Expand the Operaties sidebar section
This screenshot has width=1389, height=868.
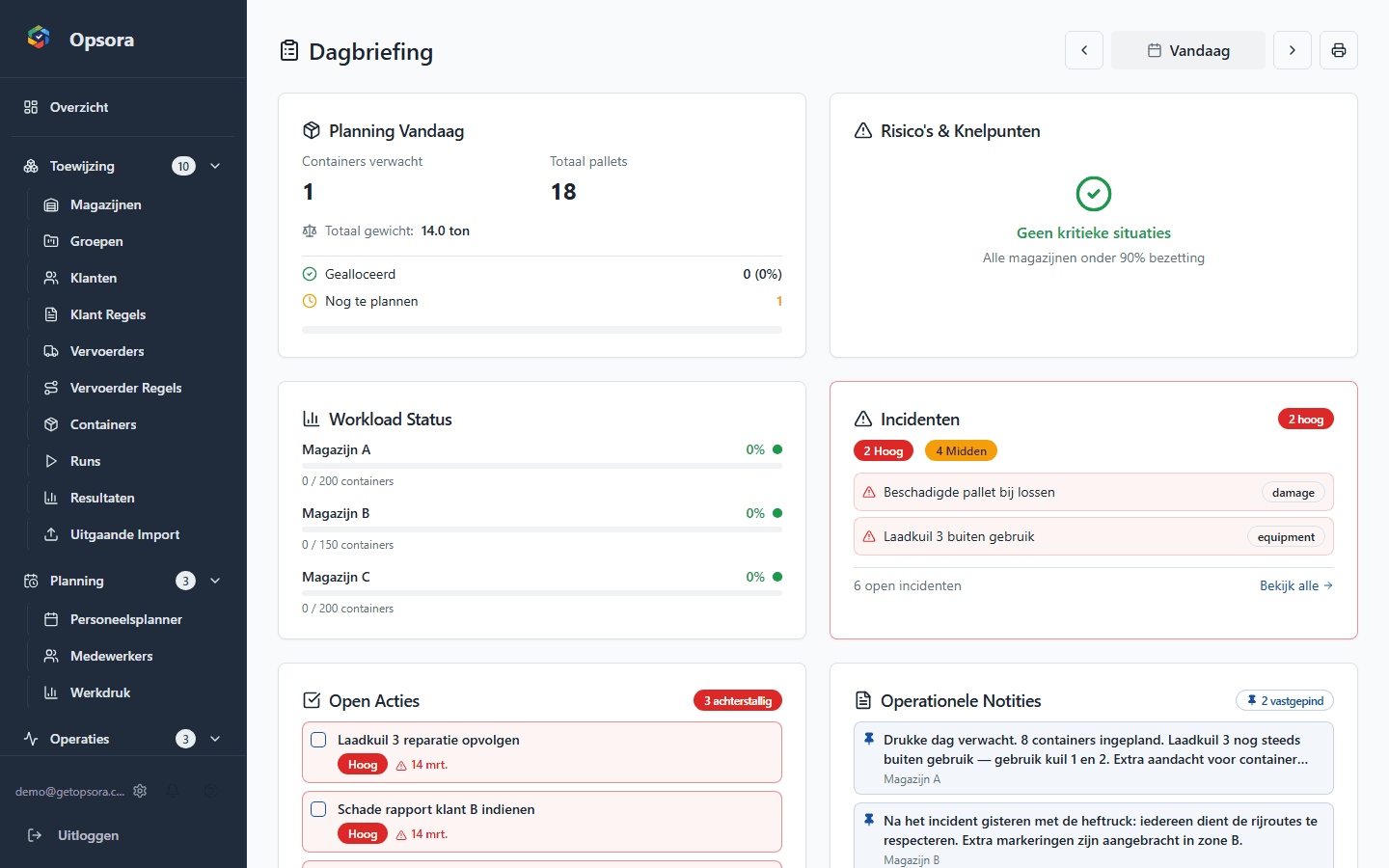point(214,739)
